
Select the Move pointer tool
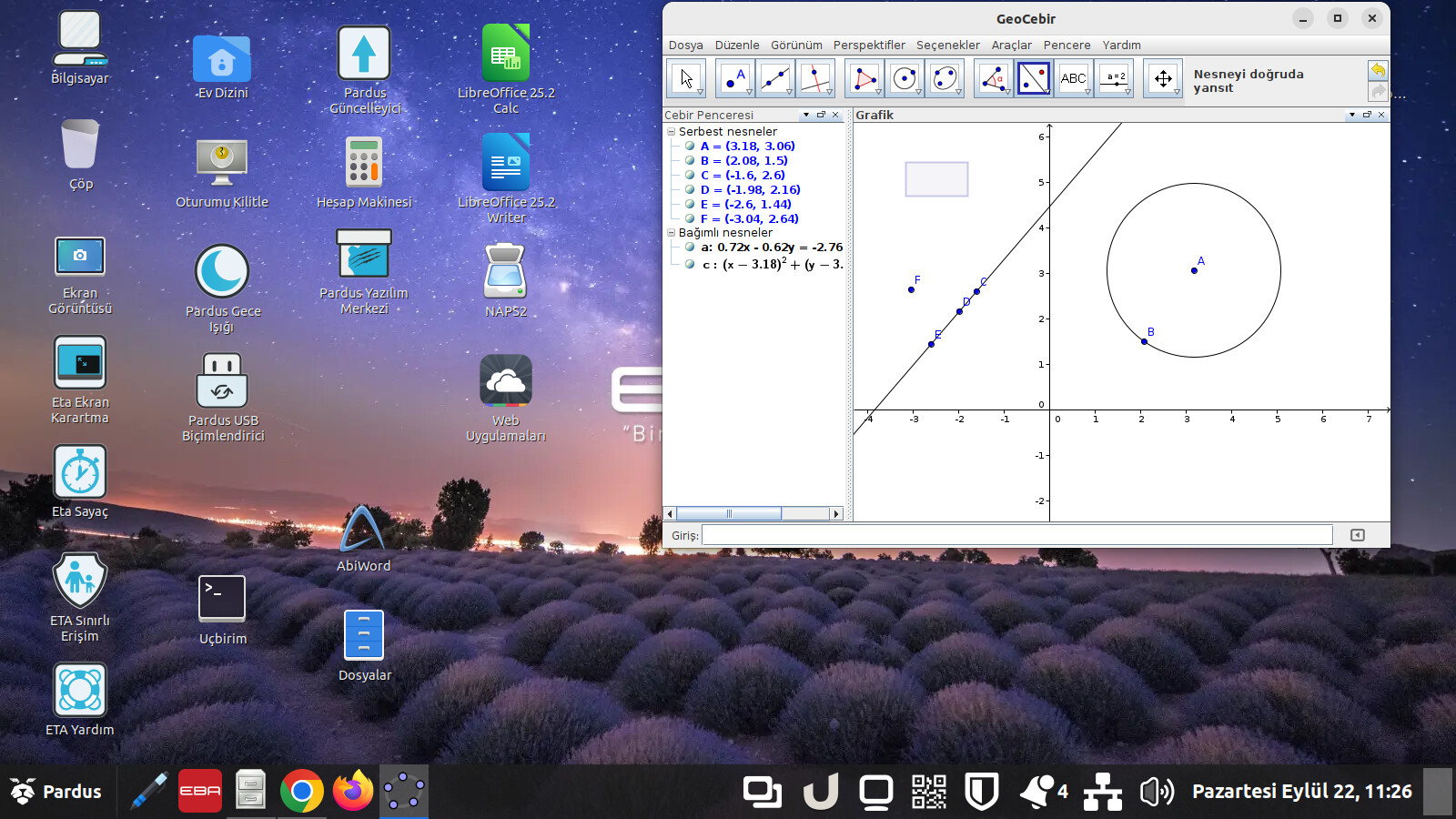pyautogui.click(x=686, y=79)
